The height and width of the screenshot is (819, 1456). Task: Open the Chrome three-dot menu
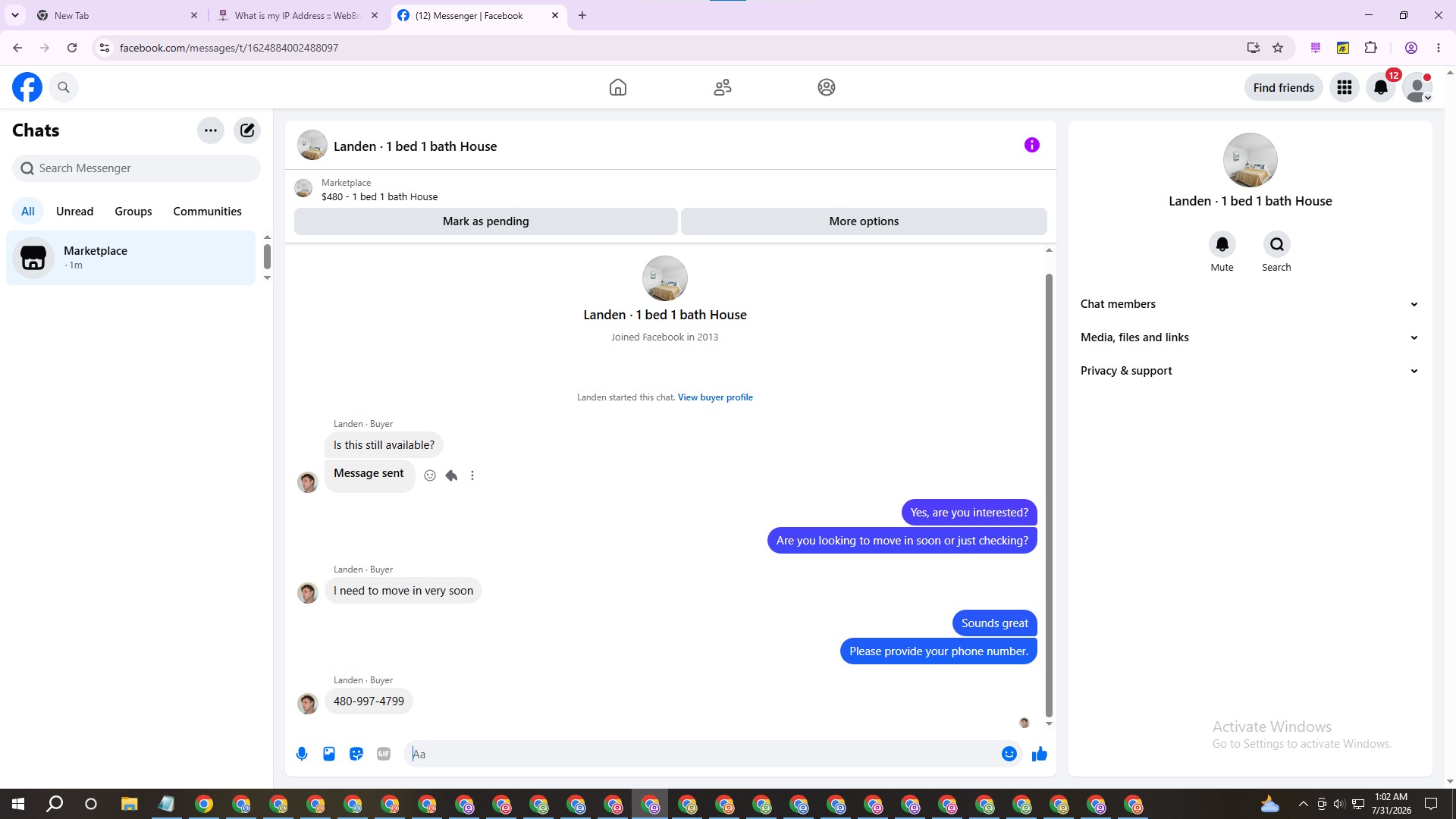[1439, 48]
